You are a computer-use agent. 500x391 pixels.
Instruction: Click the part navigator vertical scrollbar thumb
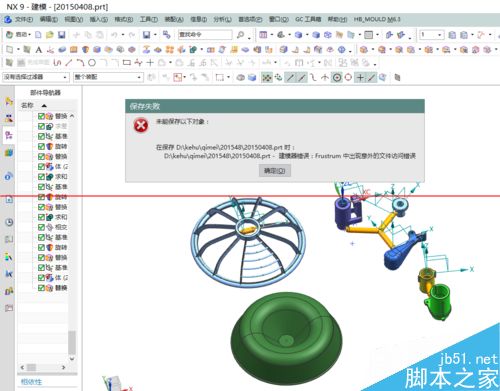coord(72,342)
